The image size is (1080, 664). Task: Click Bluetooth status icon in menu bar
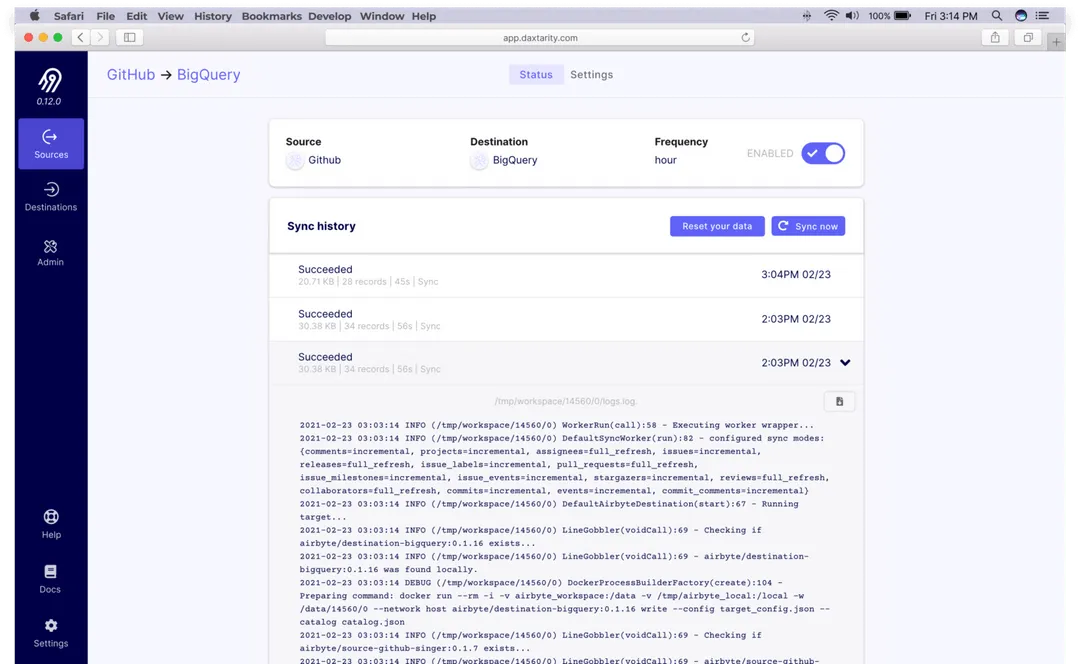pos(807,15)
